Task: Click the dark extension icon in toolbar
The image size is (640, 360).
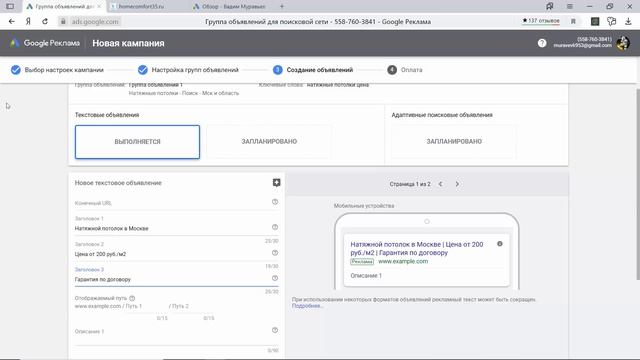Action: (595, 22)
